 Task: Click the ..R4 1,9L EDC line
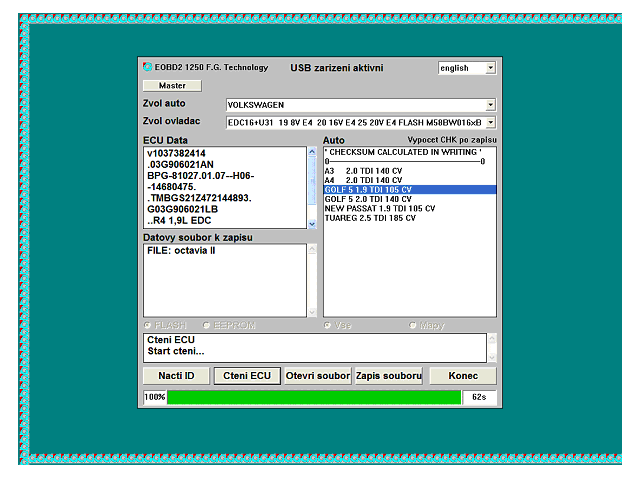pos(179,220)
